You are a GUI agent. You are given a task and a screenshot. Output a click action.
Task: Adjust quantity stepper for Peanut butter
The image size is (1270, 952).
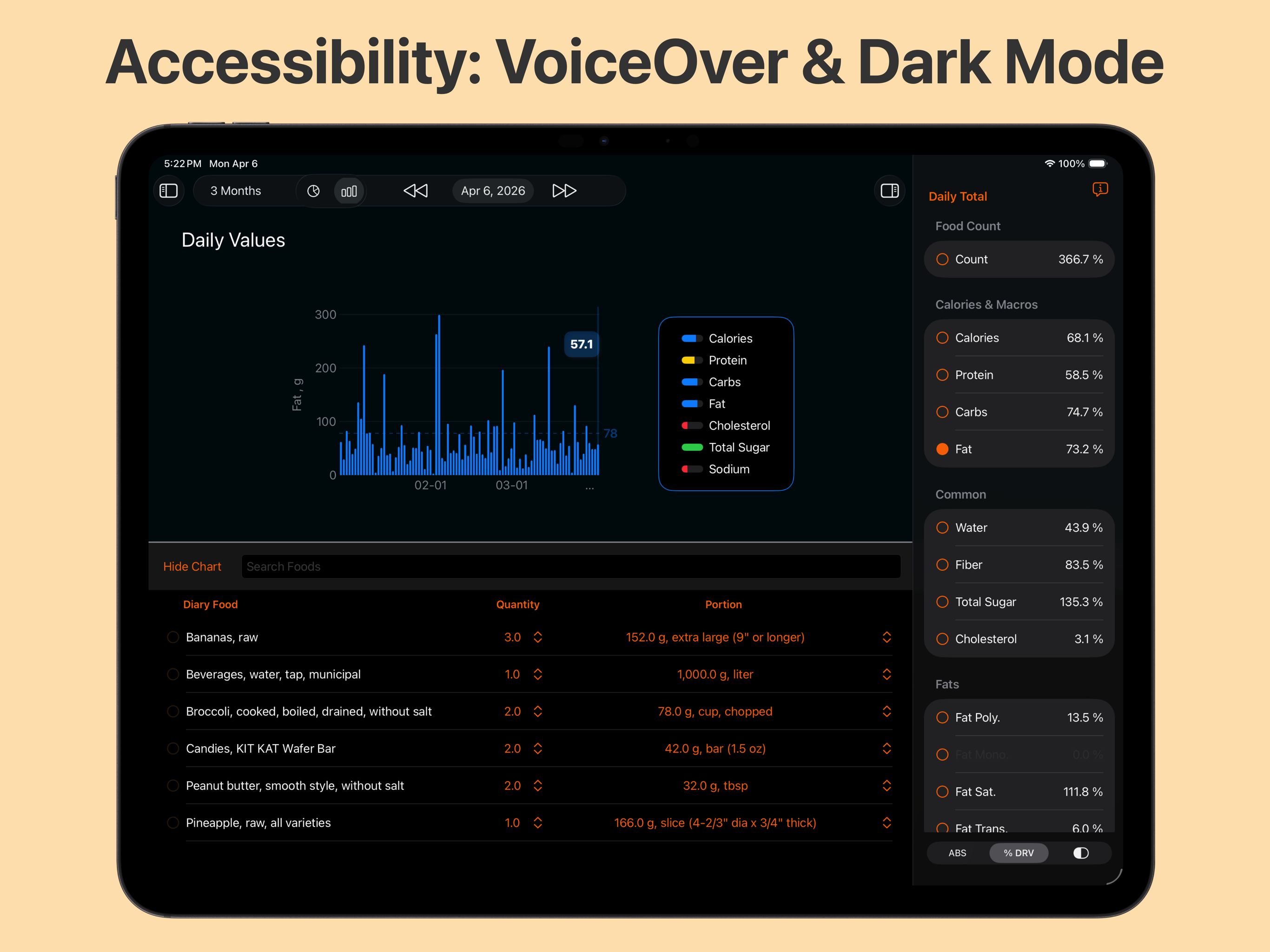(x=537, y=786)
